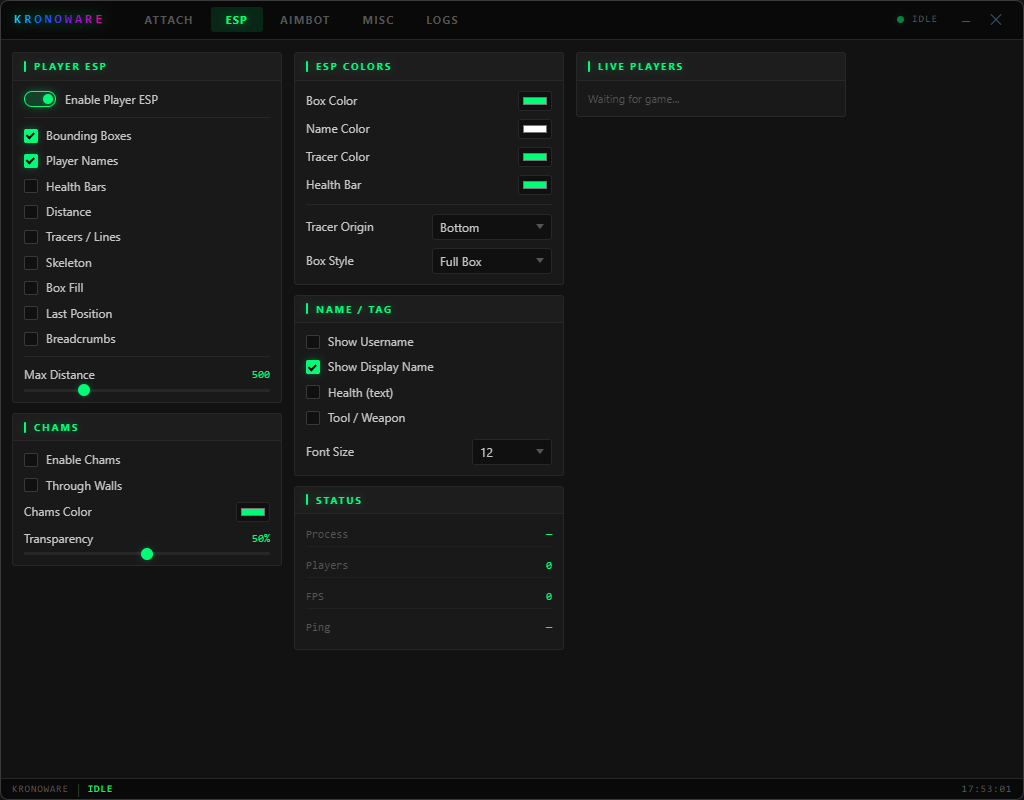This screenshot has height=800, width=1024.
Task: Check the Enable Chams box
Action: point(31,460)
